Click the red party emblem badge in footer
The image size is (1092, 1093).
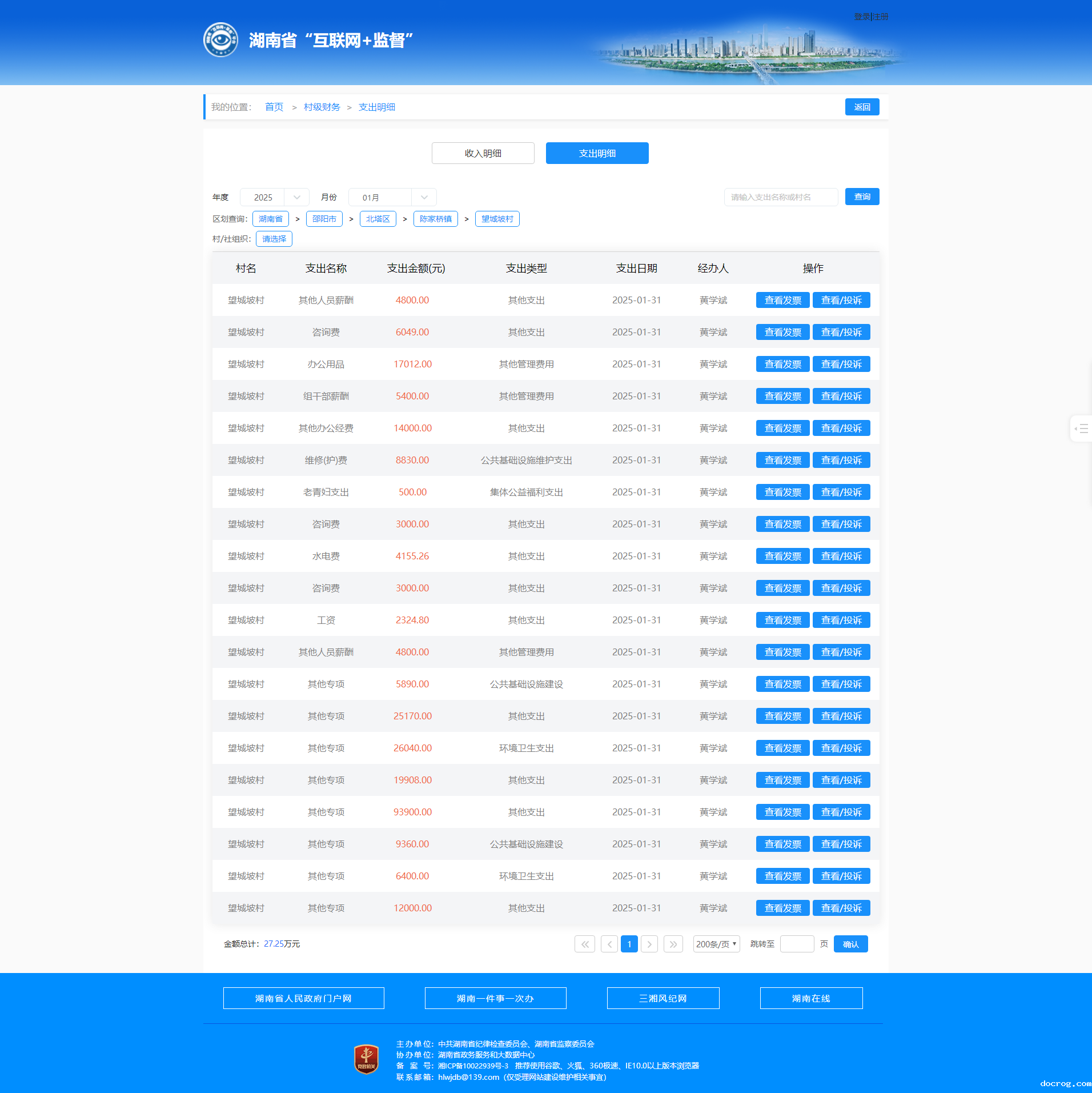point(366,1059)
